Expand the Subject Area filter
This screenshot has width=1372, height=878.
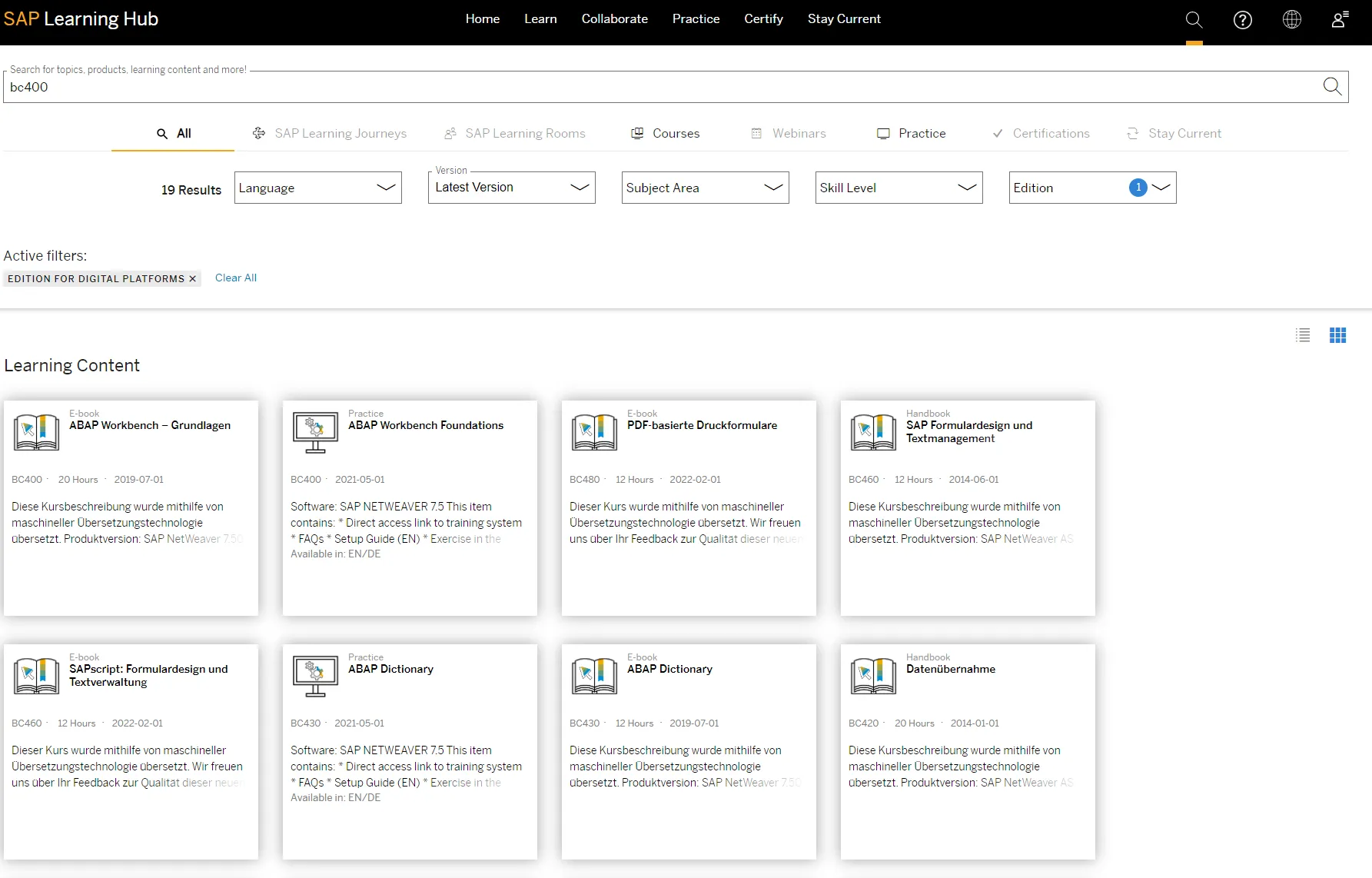point(705,188)
